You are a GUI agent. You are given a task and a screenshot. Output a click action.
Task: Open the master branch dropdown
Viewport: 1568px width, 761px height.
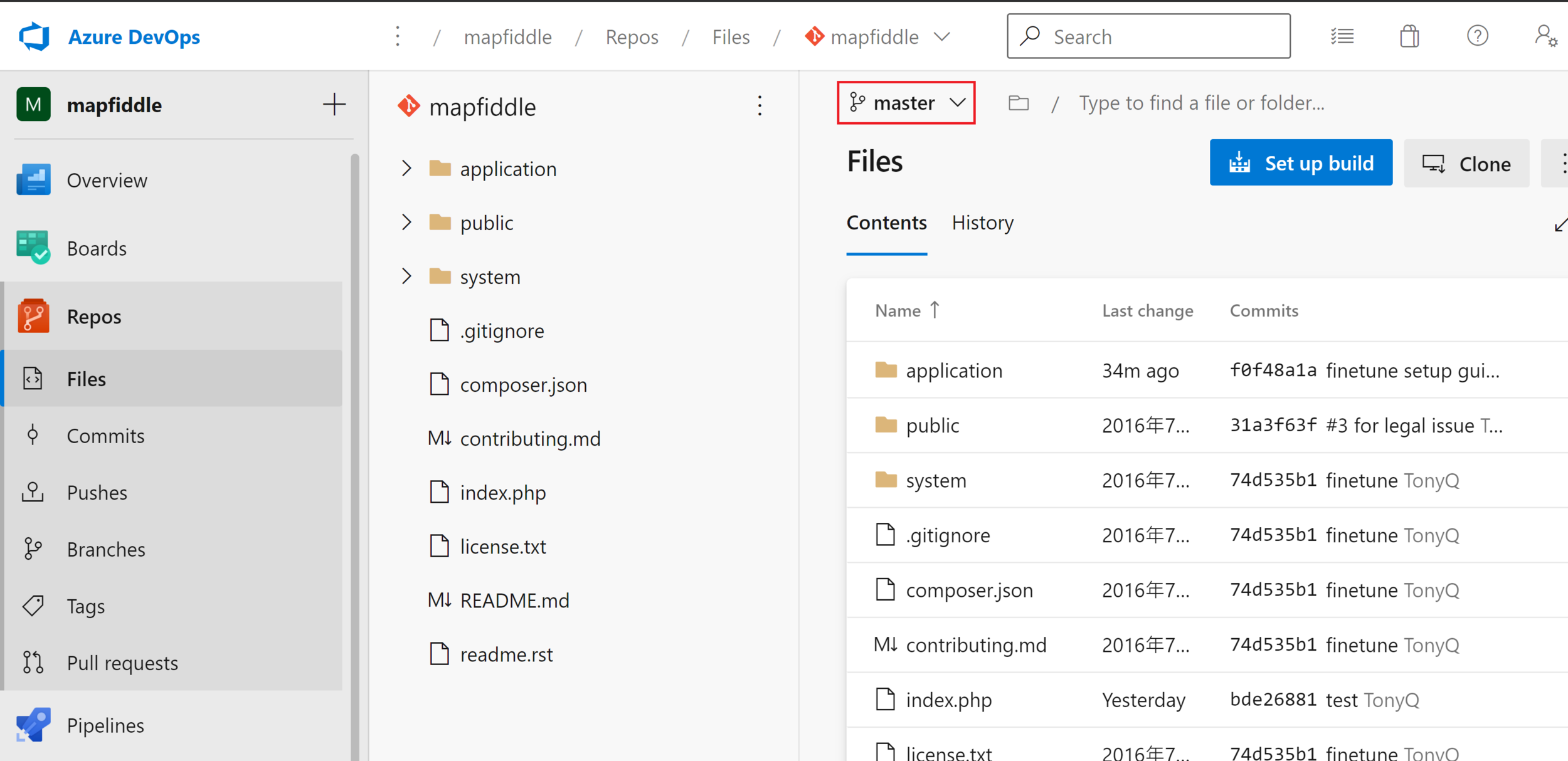point(906,103)
